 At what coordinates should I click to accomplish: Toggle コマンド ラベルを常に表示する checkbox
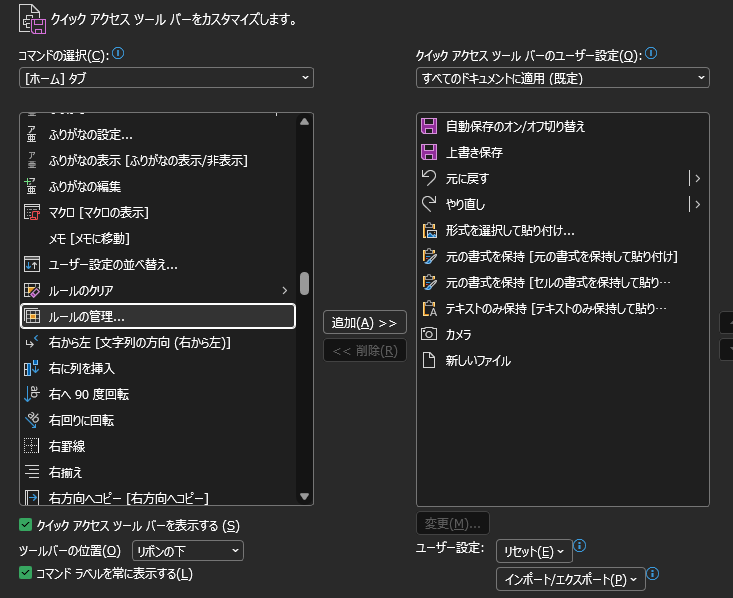point(25,573)
